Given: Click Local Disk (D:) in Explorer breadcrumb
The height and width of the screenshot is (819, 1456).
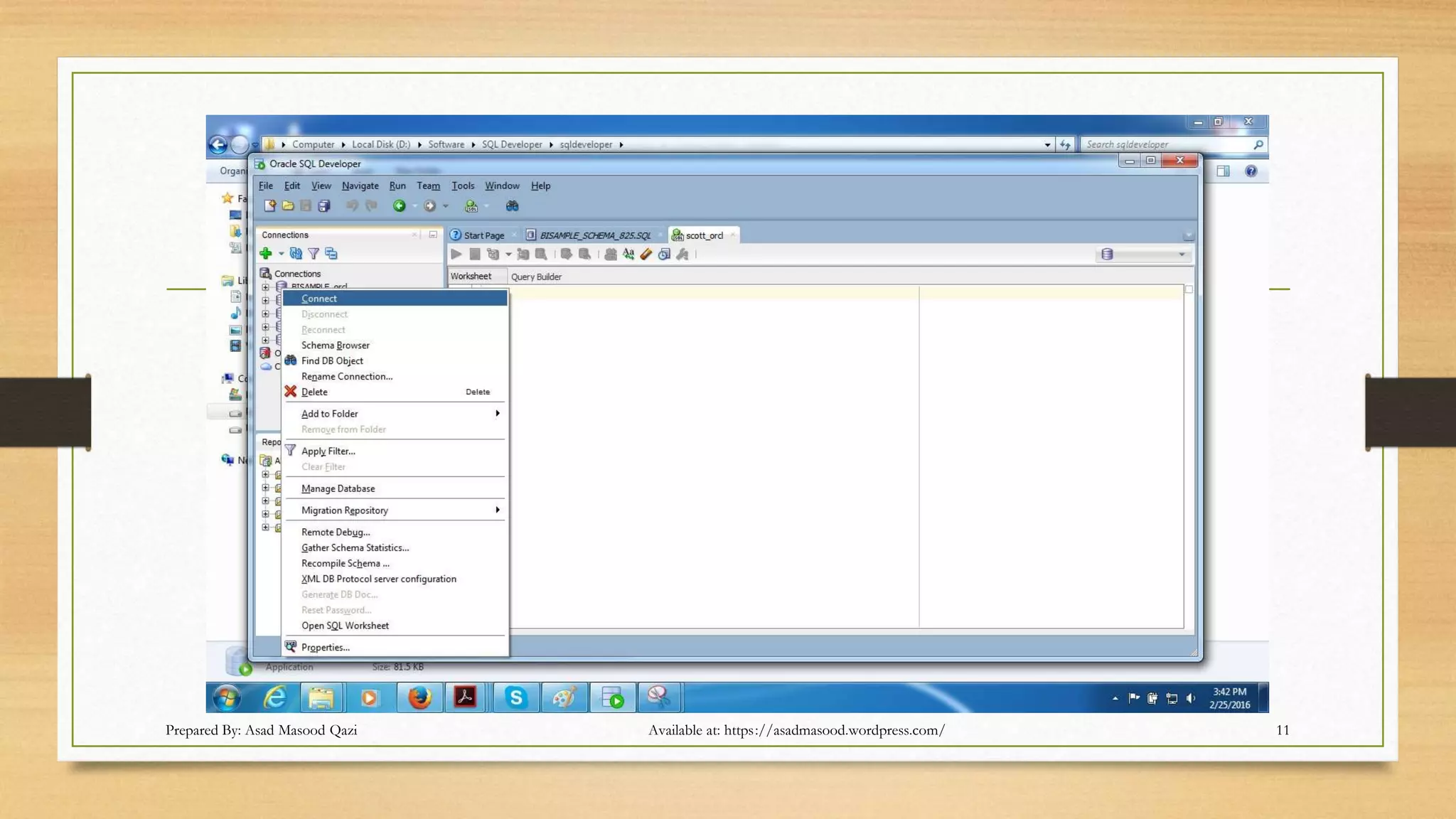Looking at the screenshot, I should pos(381,145).
